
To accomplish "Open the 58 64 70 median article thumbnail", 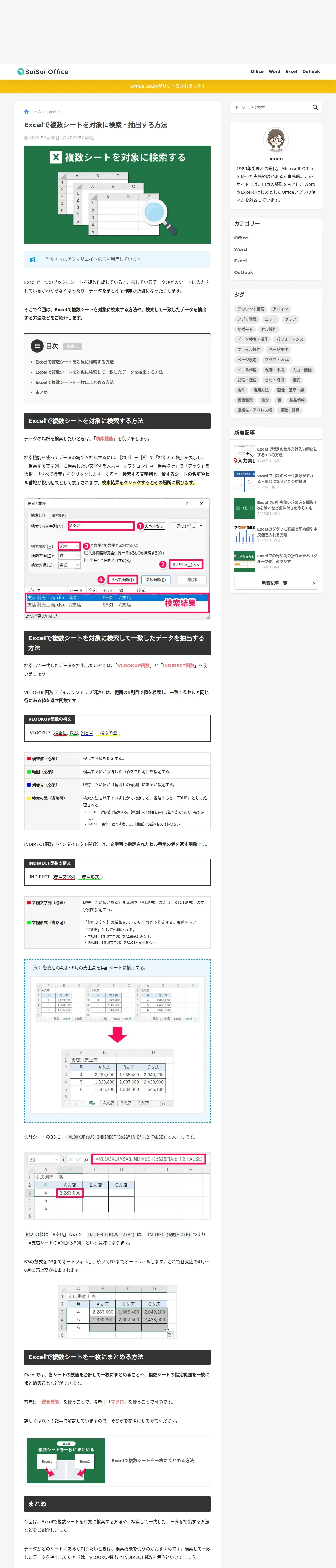I will [244, 508].
